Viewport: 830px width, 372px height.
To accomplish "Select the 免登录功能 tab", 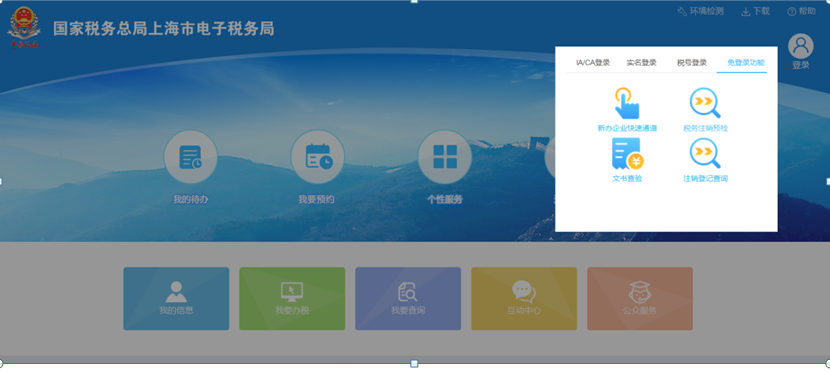I will (745, 62).
